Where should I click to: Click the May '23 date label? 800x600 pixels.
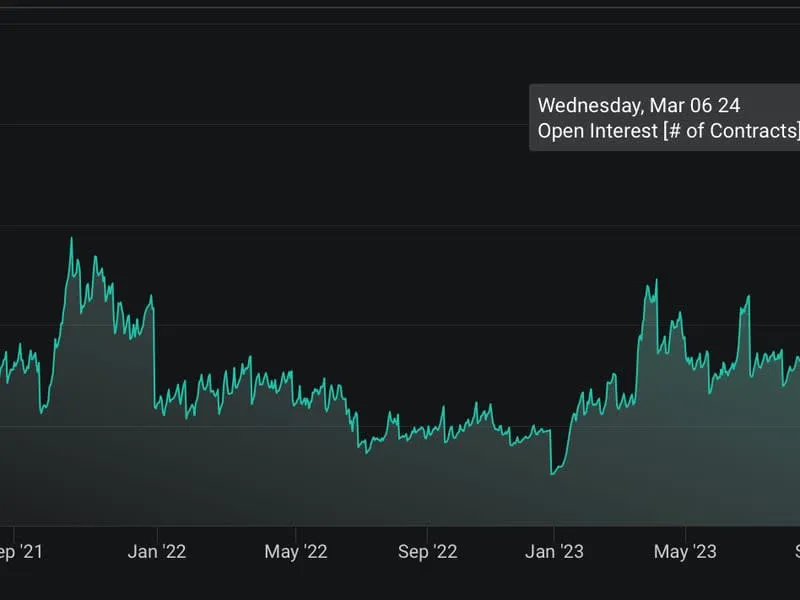[x=685, y=552]
